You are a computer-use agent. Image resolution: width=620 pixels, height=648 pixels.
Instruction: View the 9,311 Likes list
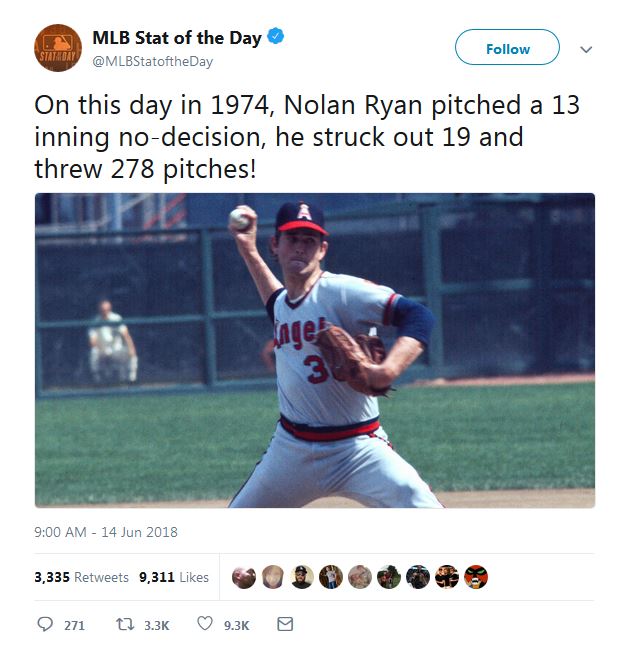174,577
